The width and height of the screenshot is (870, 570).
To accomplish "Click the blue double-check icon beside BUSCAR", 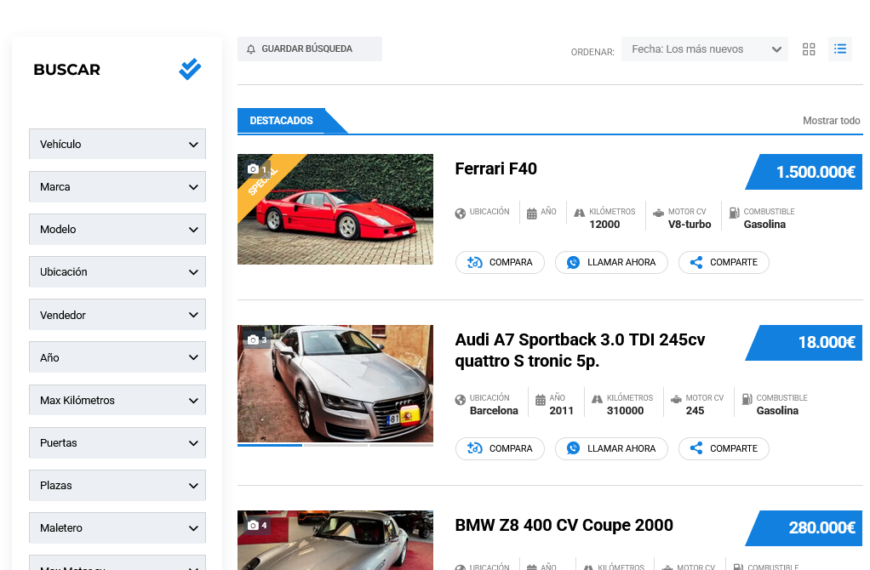I will click(x=190, y=69).
